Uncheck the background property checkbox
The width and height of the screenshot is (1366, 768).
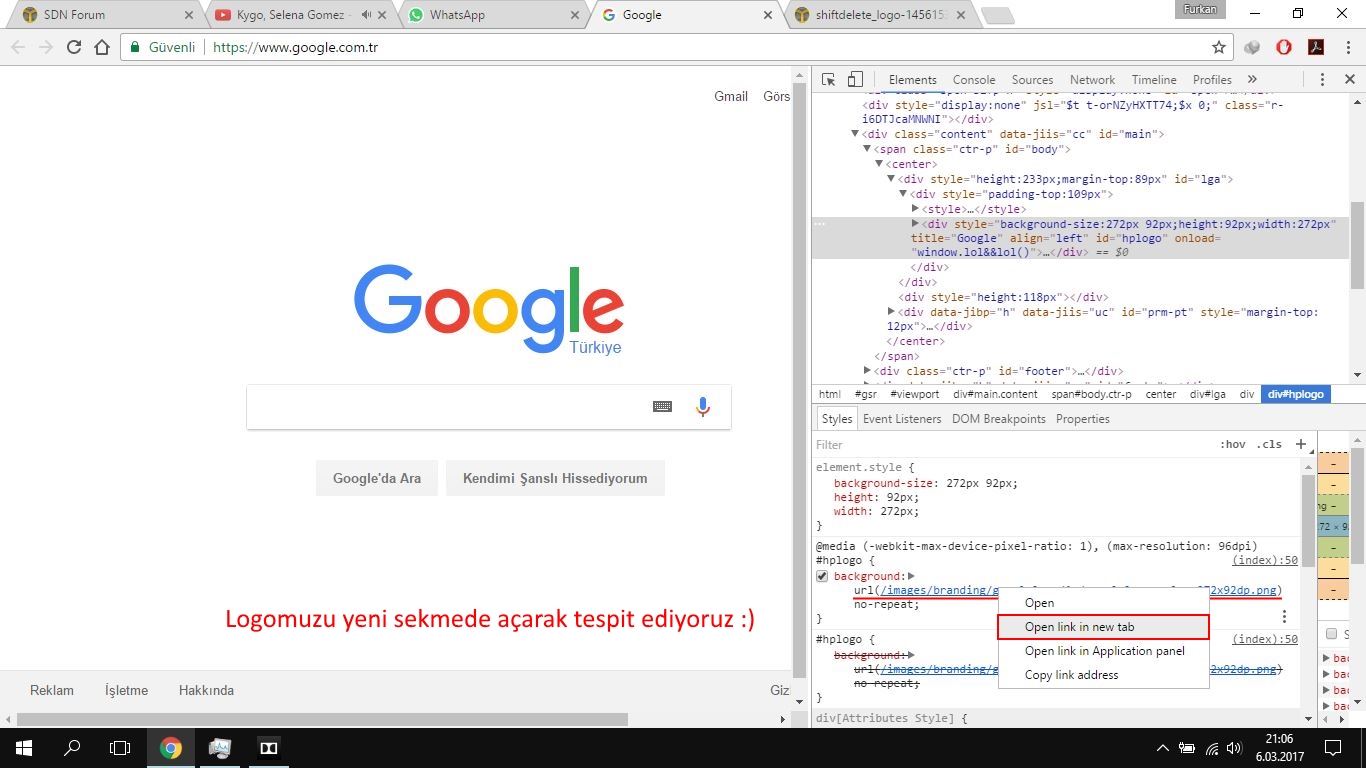click(822, 576)
